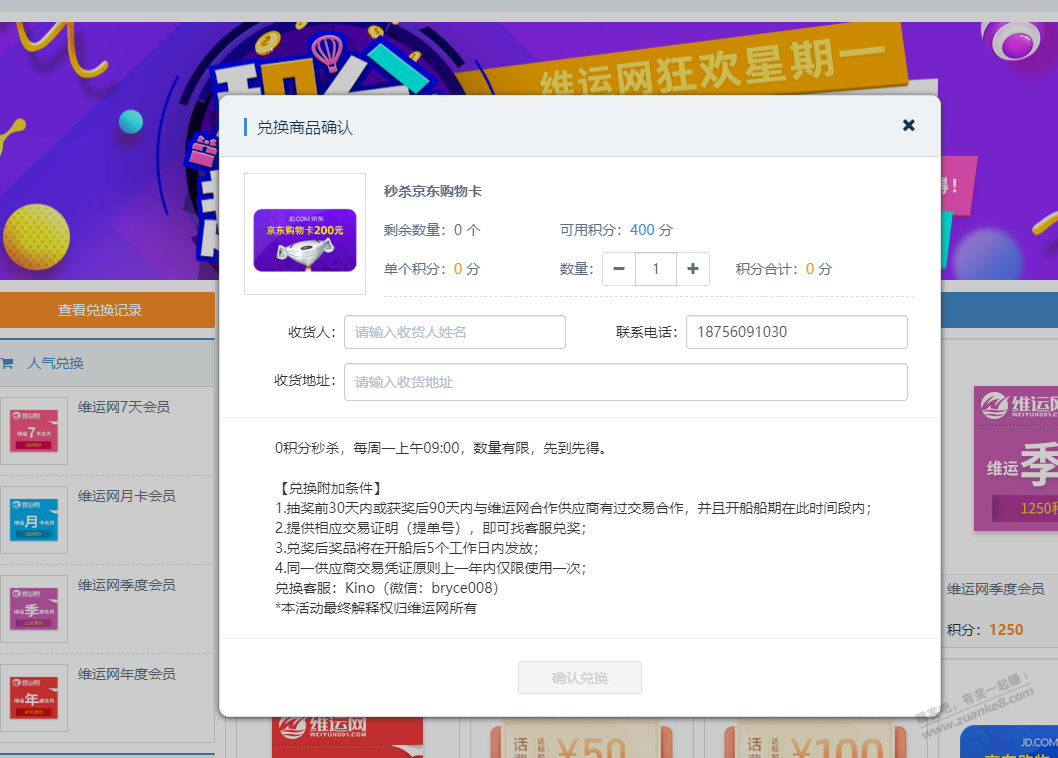Open the 维运网7天会员 link
1058x758 pixels.
click(124, 407)
